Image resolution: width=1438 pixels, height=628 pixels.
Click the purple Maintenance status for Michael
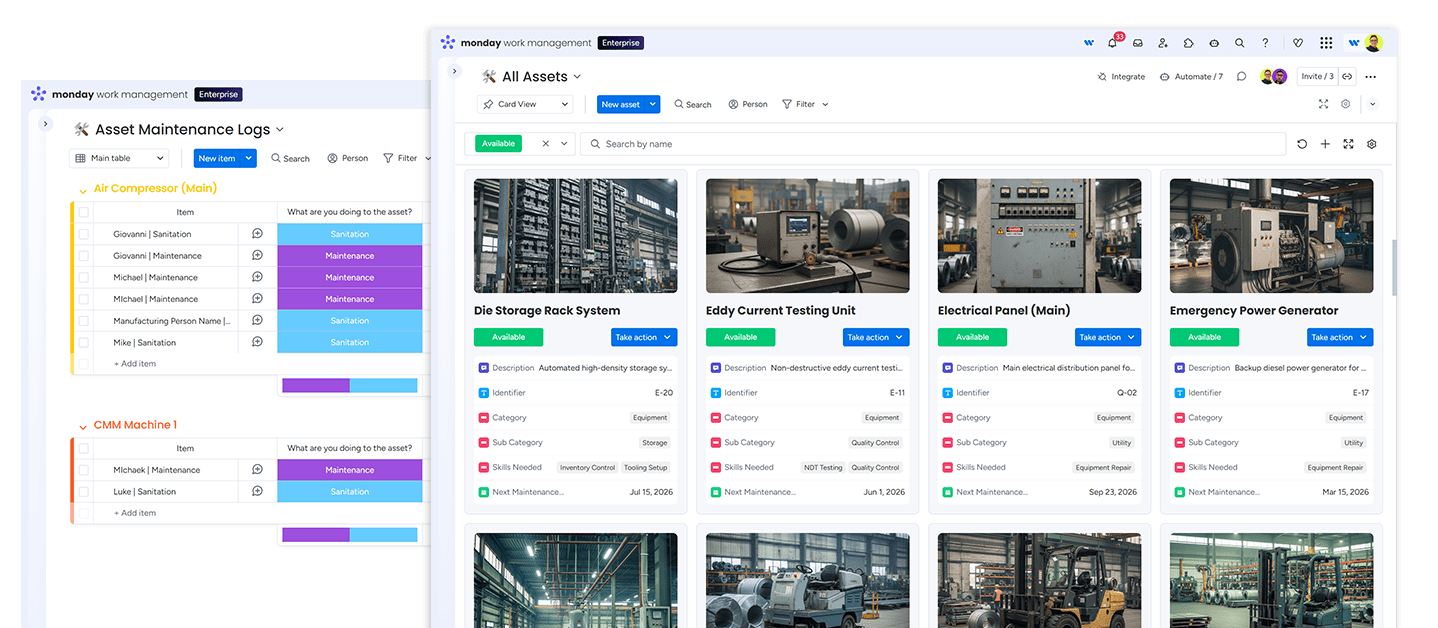click(349, 278)
